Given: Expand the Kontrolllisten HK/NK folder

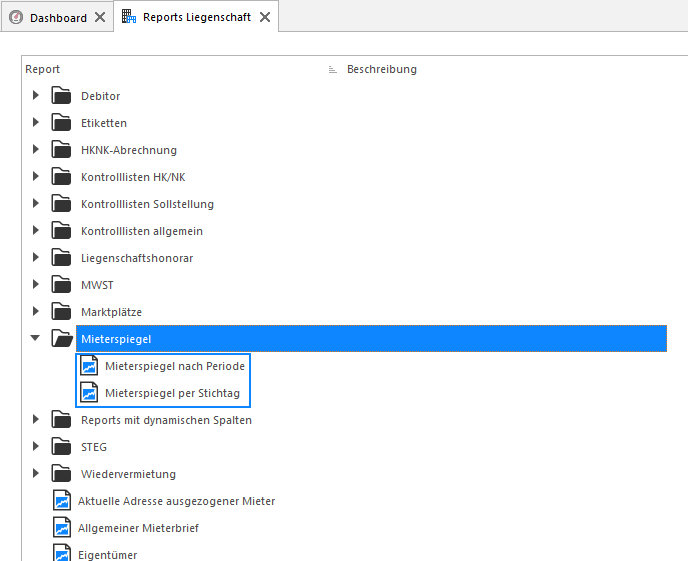Looking at the screenshot, I should tap(36, 176).
